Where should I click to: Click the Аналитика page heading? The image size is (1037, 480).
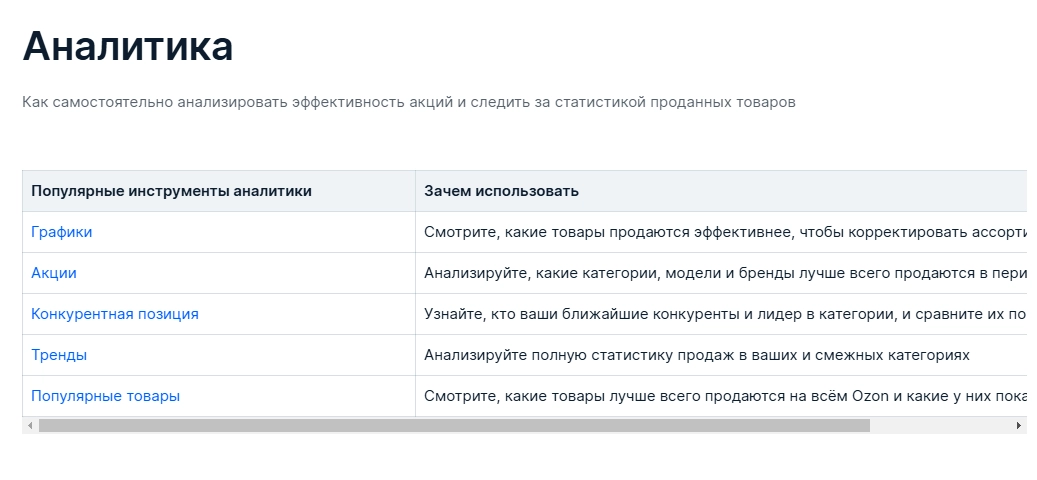tap(127, 47)
